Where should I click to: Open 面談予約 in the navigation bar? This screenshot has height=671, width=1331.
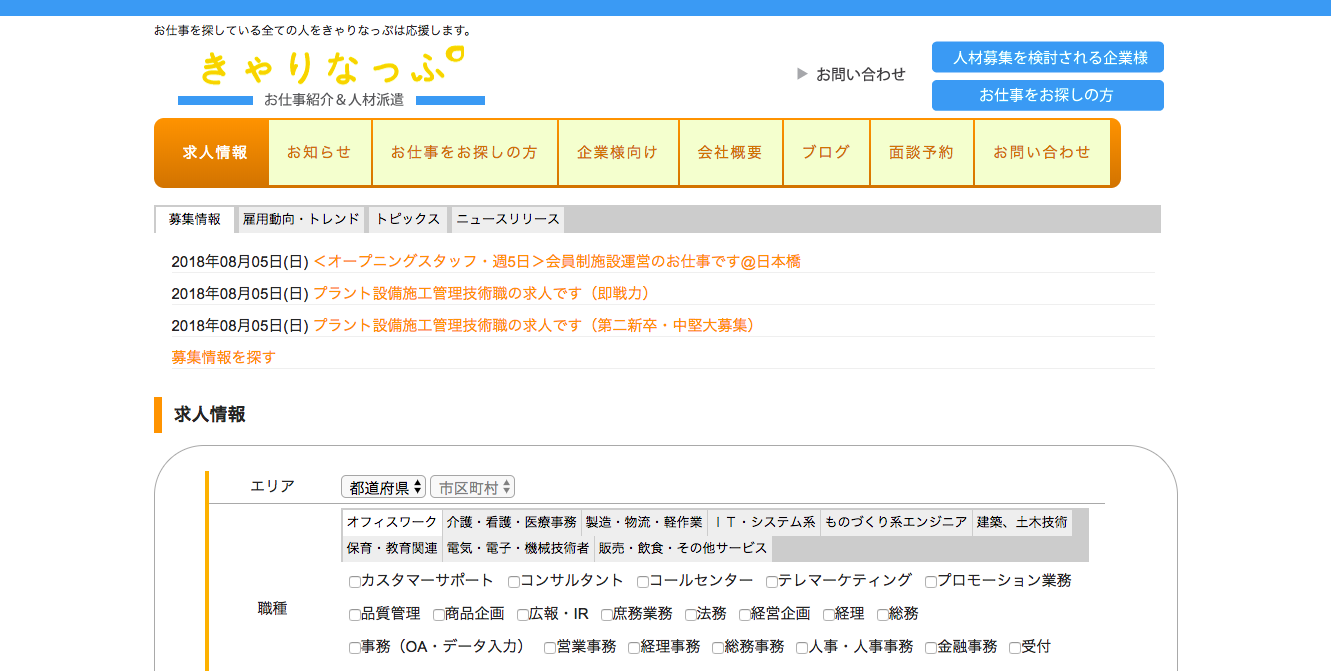(921, 153)
